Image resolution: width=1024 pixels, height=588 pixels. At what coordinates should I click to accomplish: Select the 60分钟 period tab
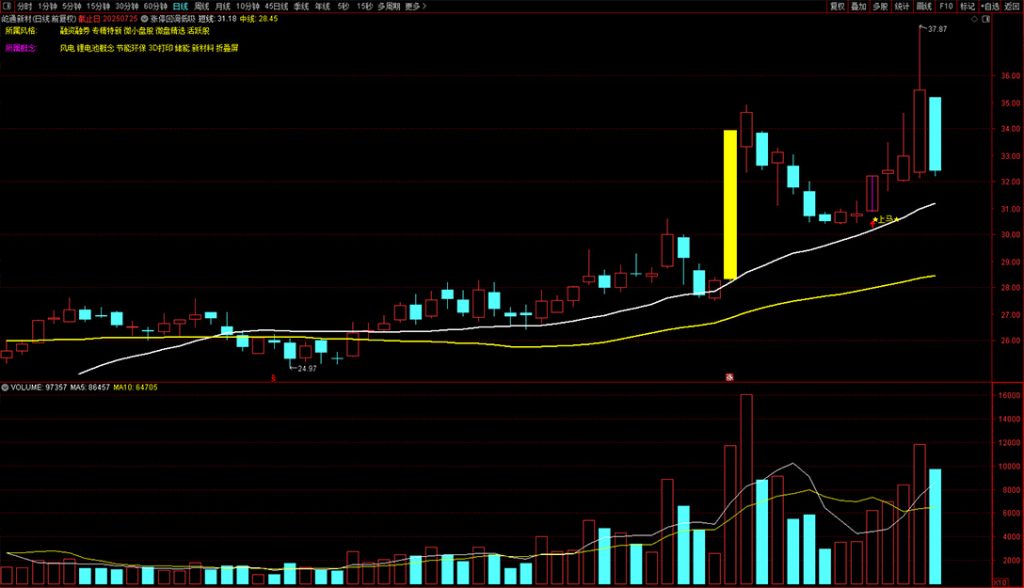click(x=155, y=6)
